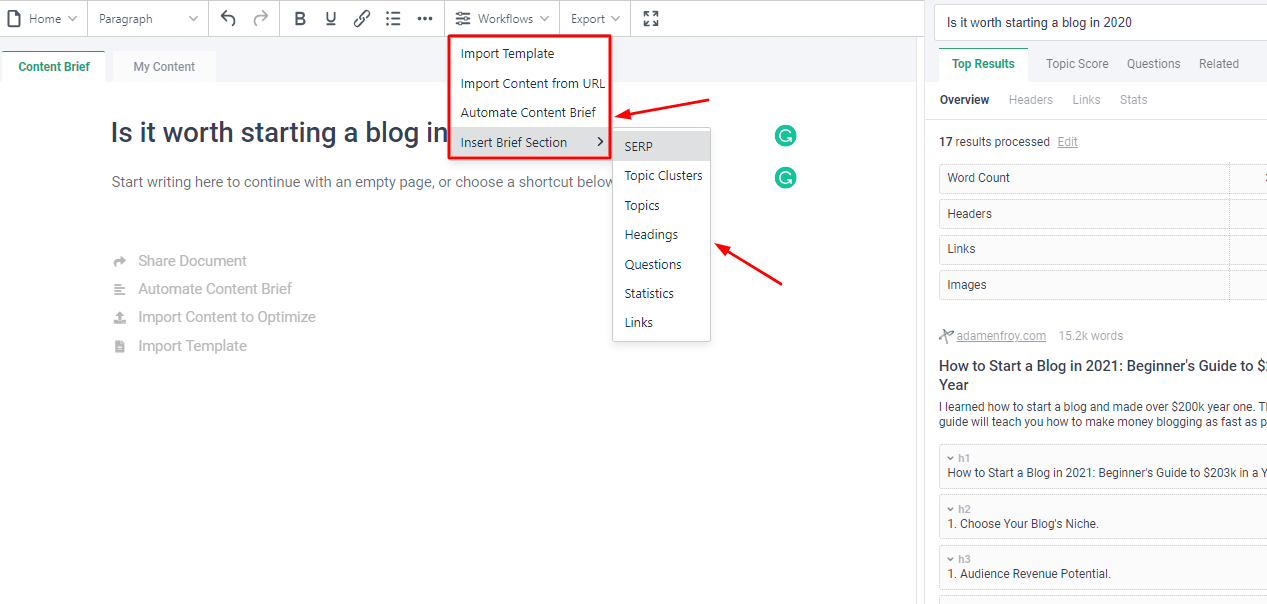Insert a hyperlink with the link icon

point(362,18)
